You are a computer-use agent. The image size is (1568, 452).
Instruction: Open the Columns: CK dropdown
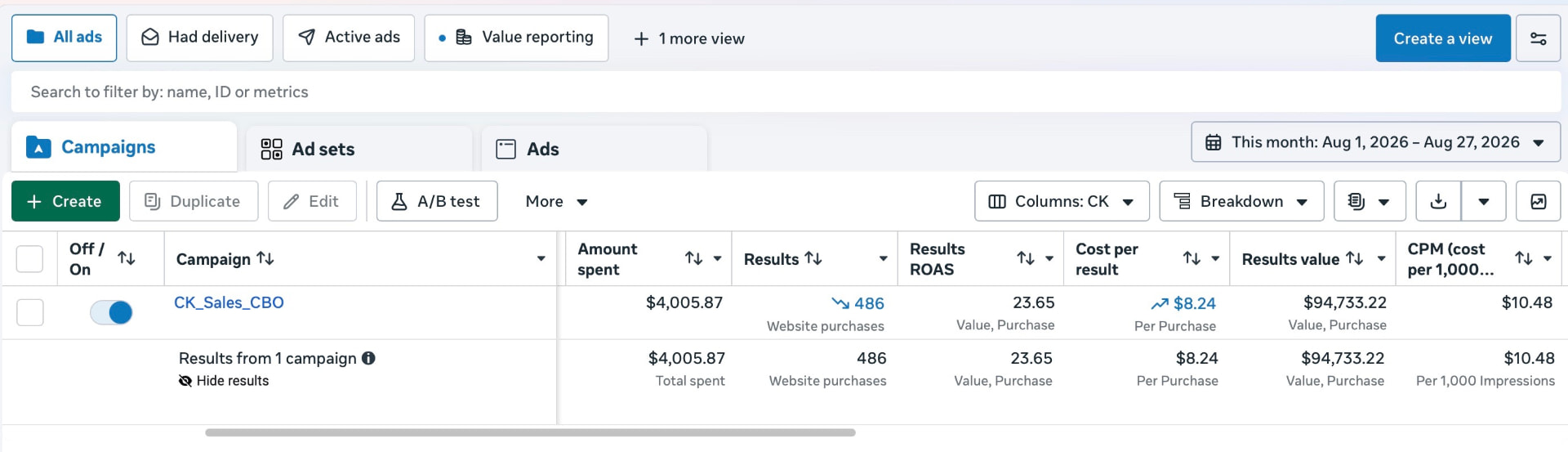tap(1062, 201)
